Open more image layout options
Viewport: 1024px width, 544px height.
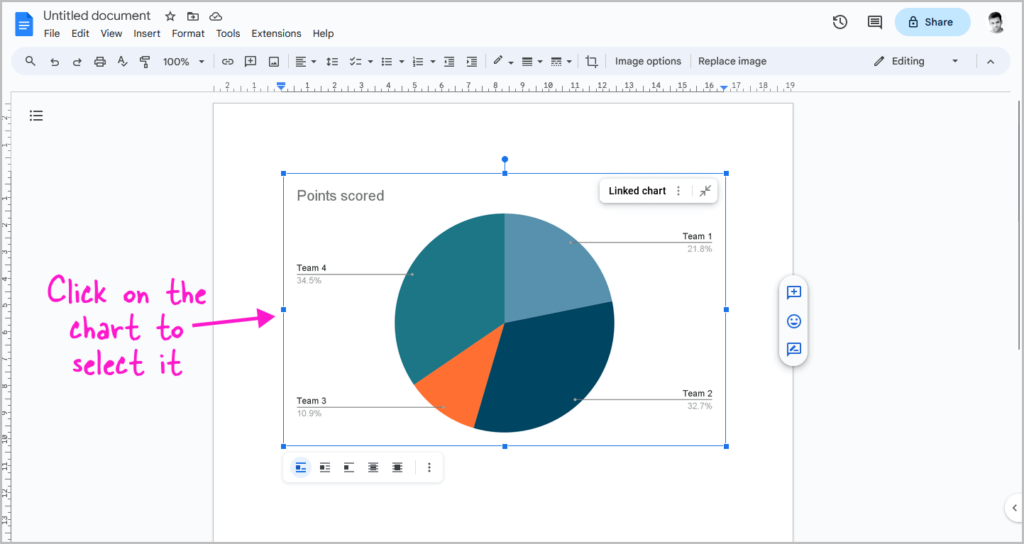(429, 468)
